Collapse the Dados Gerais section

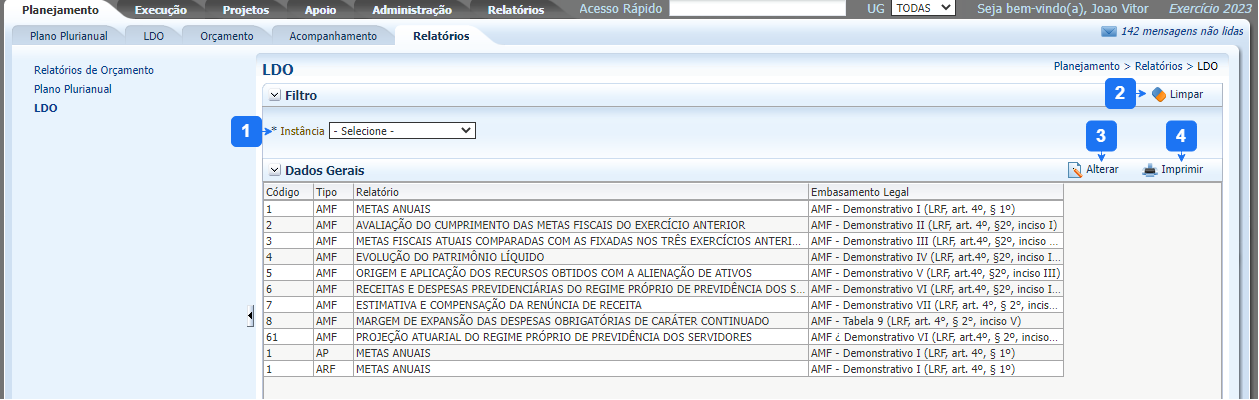click(x=274, y=170)
